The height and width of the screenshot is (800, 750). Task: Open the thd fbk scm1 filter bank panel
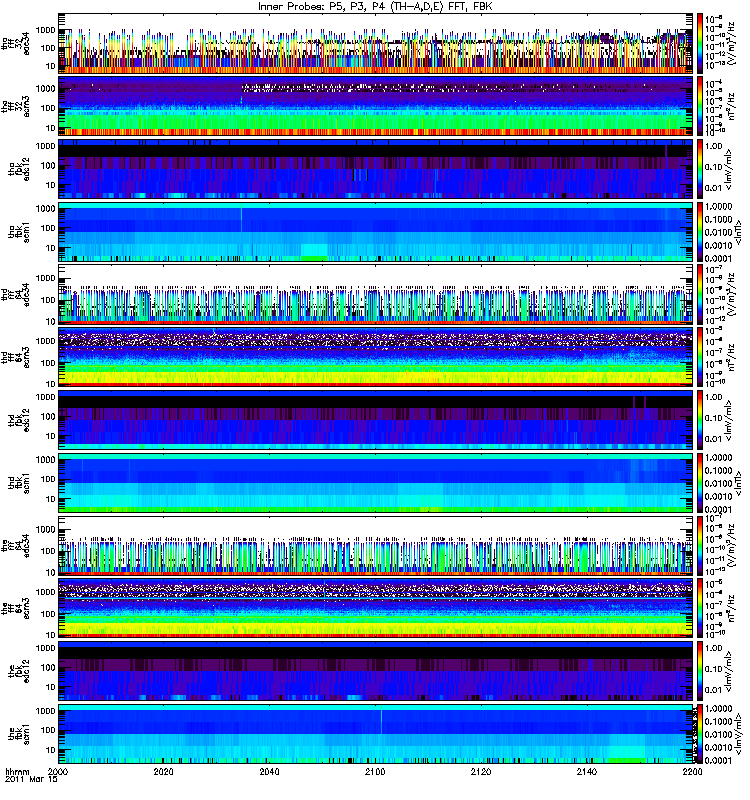[x=376, y=483]
